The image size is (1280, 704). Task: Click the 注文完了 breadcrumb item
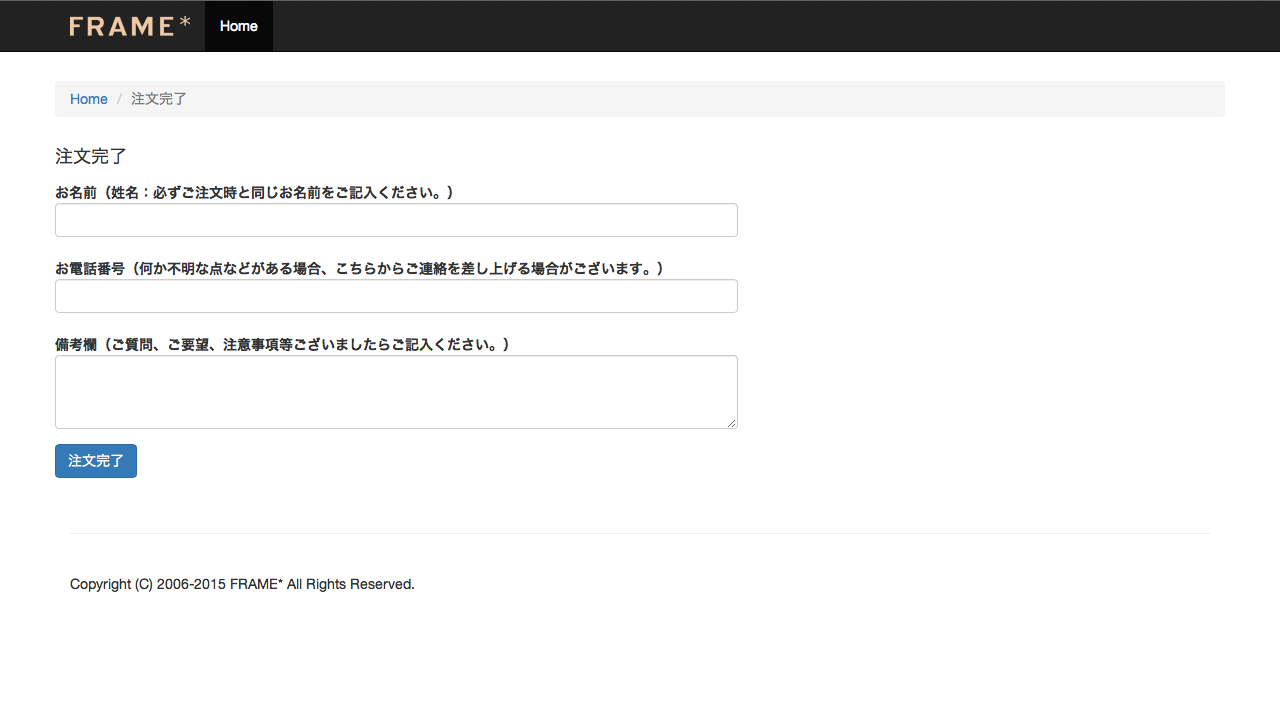[159, 99]
